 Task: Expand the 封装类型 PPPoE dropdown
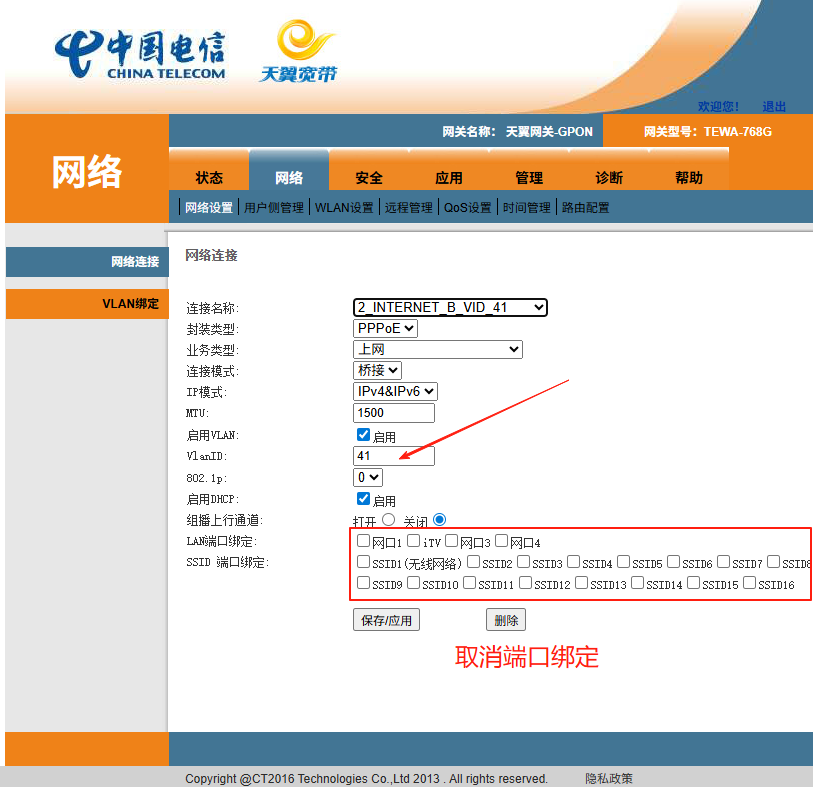(385, 328)
